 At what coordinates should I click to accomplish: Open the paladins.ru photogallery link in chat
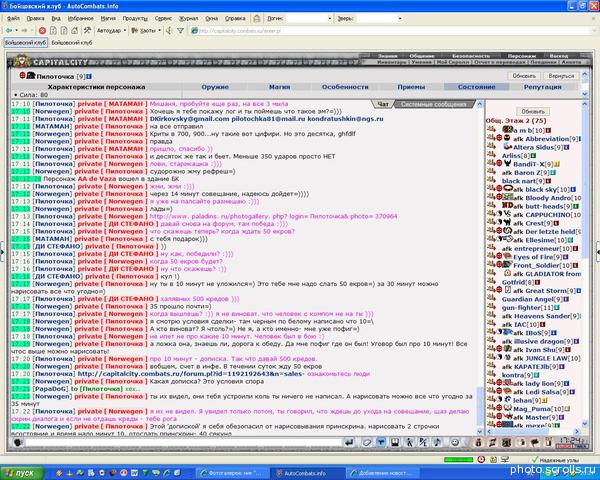273,216
